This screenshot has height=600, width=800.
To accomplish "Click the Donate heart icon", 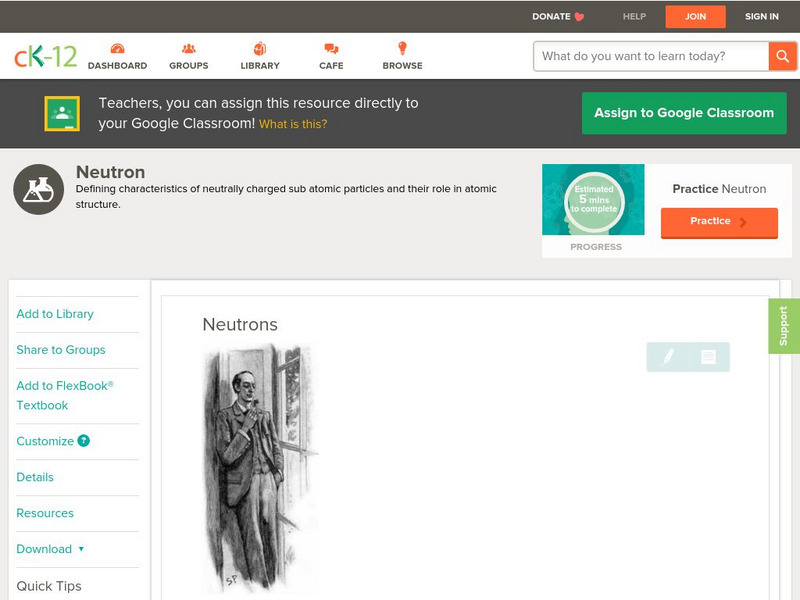I will point(579,17).
